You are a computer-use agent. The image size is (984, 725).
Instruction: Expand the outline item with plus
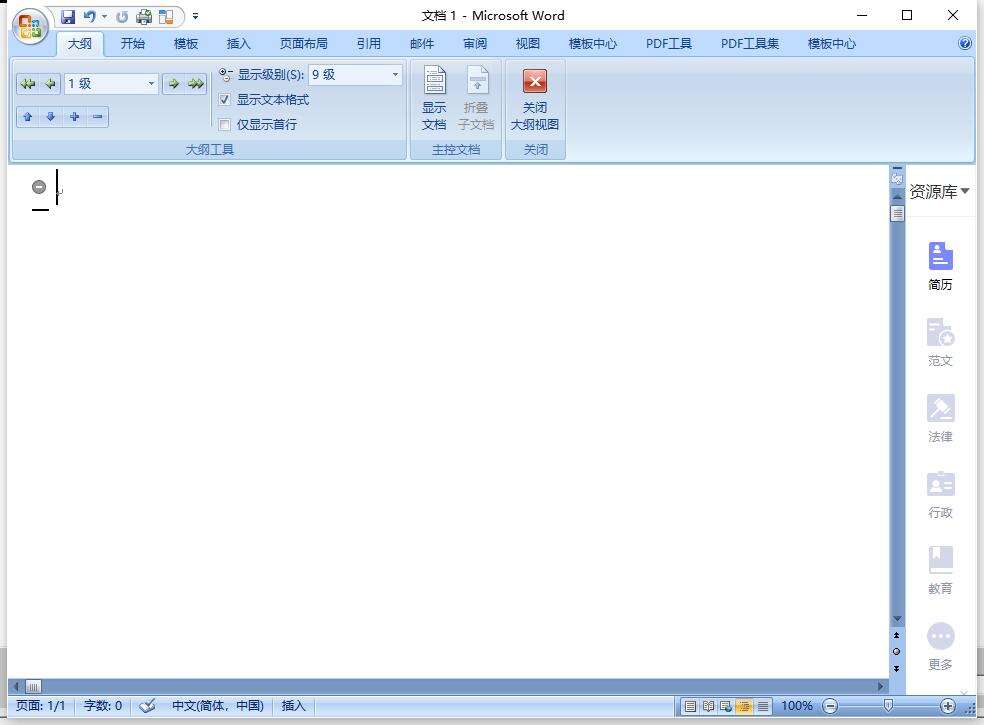74,117
